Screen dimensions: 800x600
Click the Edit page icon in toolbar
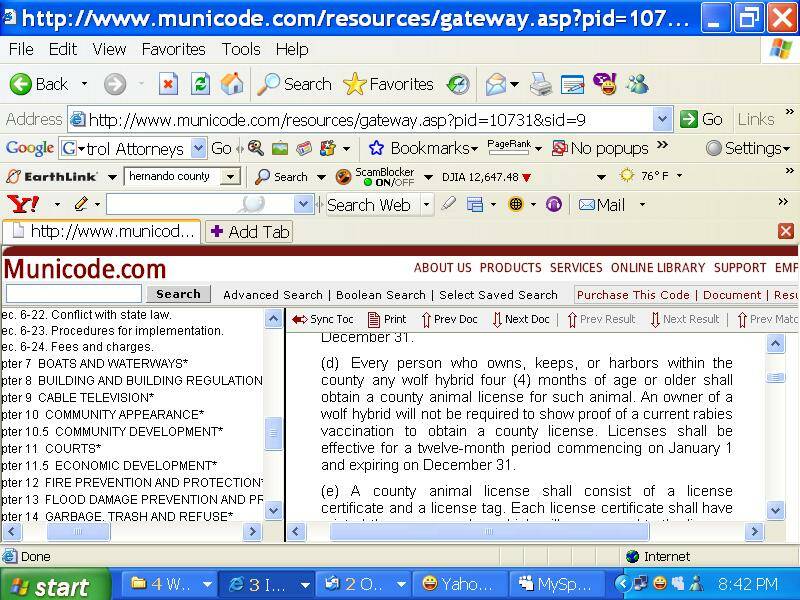[572, 85]
